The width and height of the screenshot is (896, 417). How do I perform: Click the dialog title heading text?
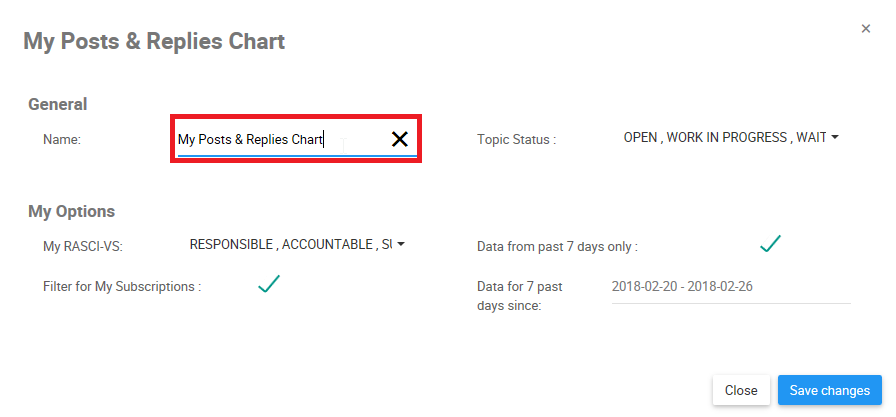coord(154,42)
